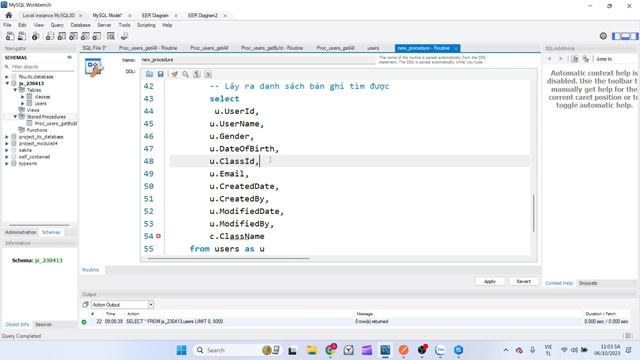Switch to Proc_users_getById - Routine tab
This screenshot has width=640, height=360.
click(272, 48)
